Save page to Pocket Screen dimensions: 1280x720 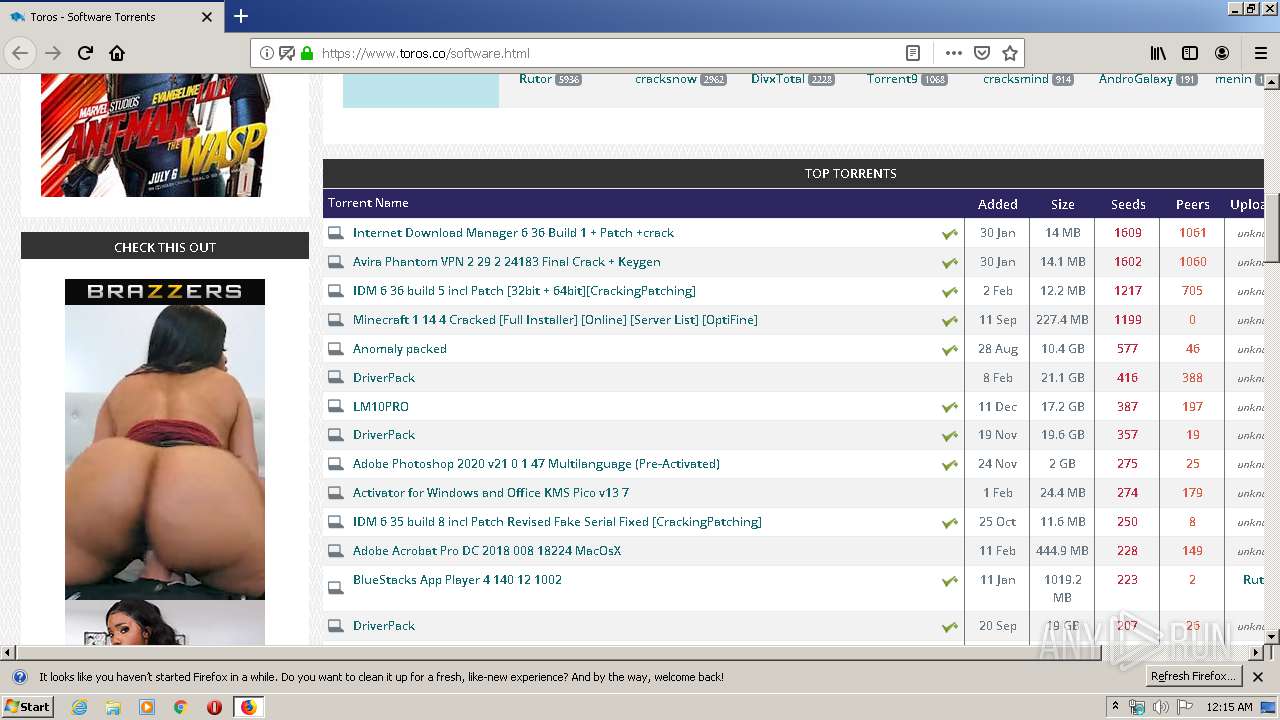982,53
